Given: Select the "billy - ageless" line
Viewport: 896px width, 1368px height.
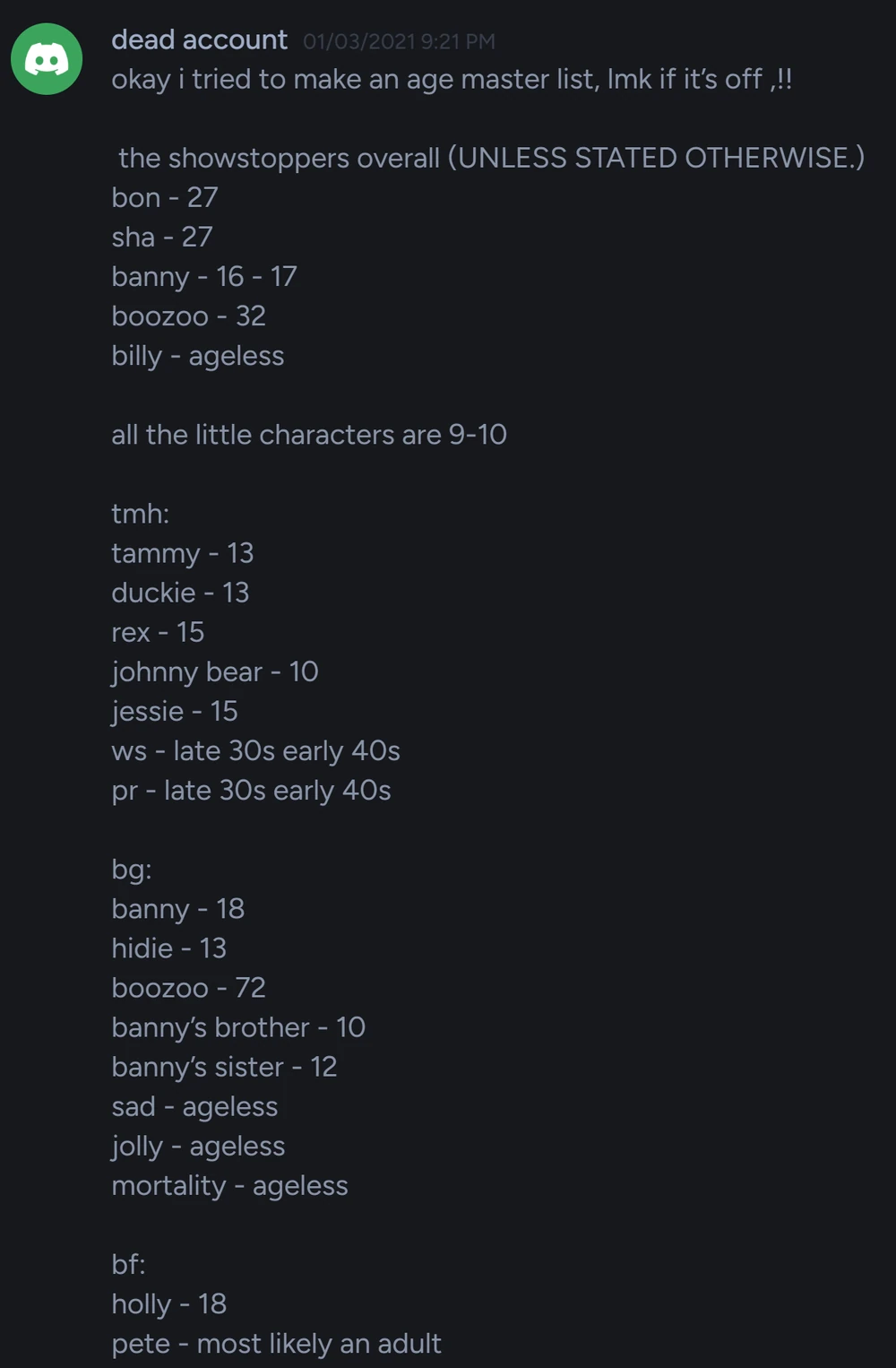Looking at the screenshot, I should coord(197,356).
